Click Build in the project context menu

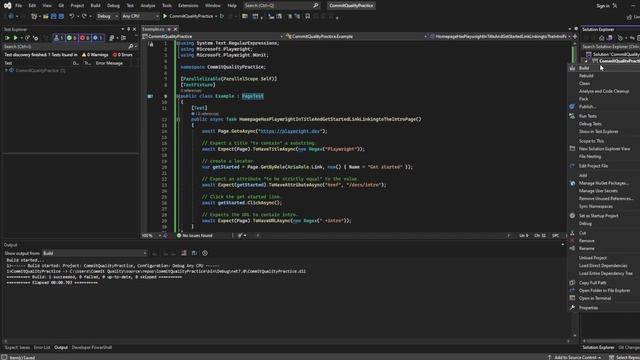pyautogui.click(x=584, y=68)
